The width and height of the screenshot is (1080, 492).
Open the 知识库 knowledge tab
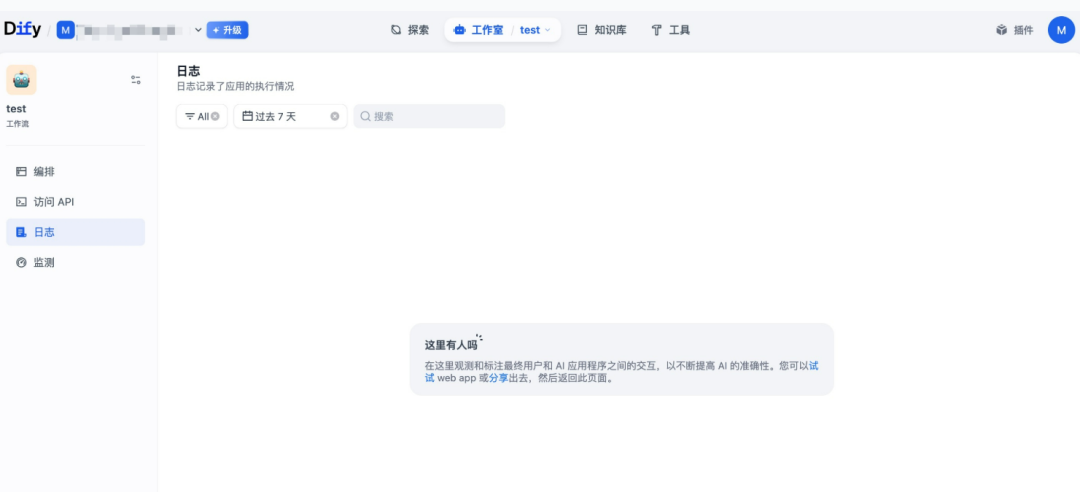[x=602, y=30]
